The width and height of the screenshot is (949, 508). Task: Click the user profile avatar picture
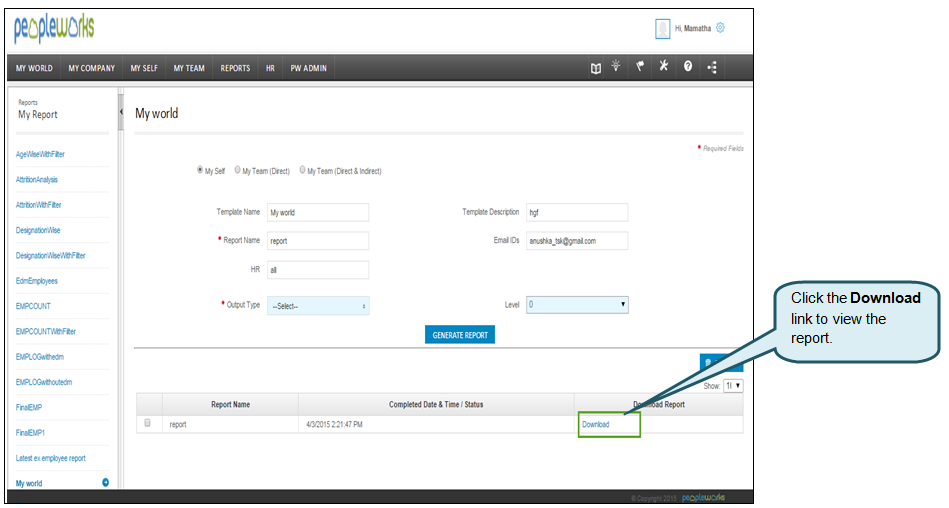[x=662, y=29]
